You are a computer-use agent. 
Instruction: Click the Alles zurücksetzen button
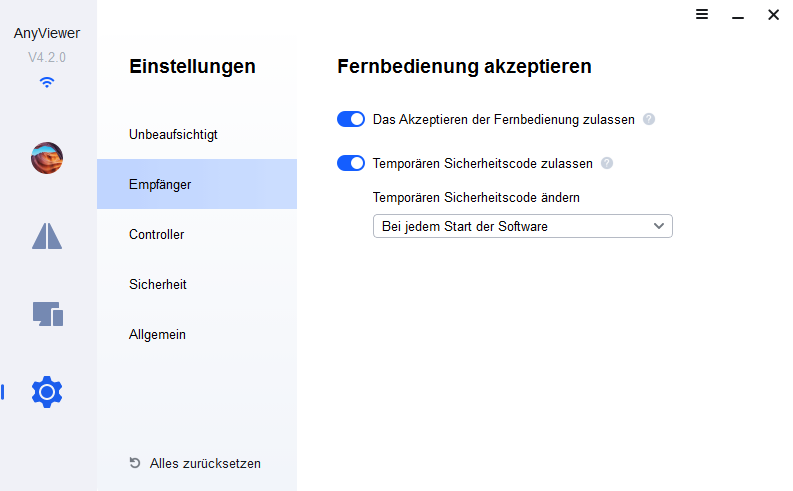(x=195, y=463)
